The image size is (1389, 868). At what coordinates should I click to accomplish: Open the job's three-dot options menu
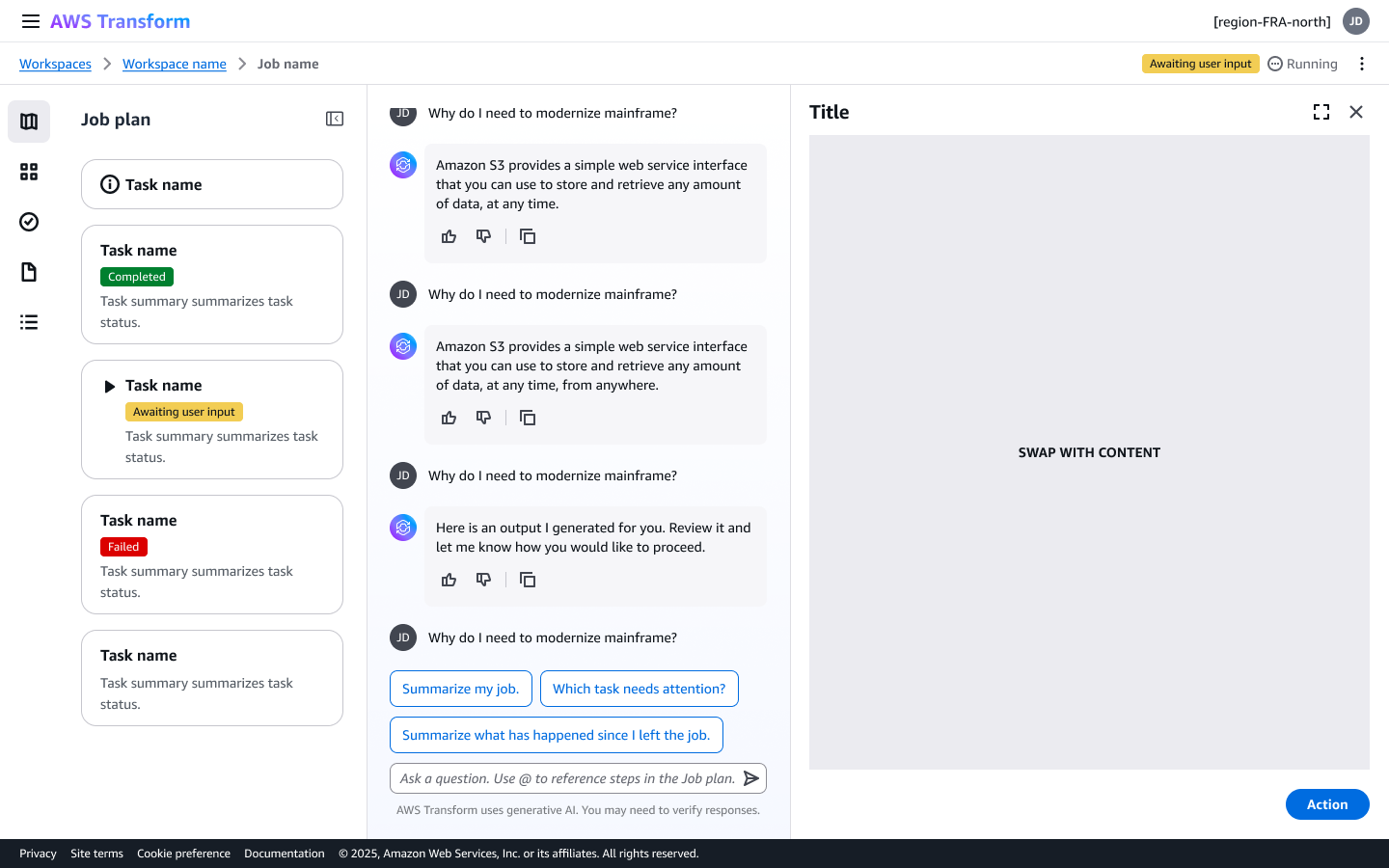click(1362, 64)
